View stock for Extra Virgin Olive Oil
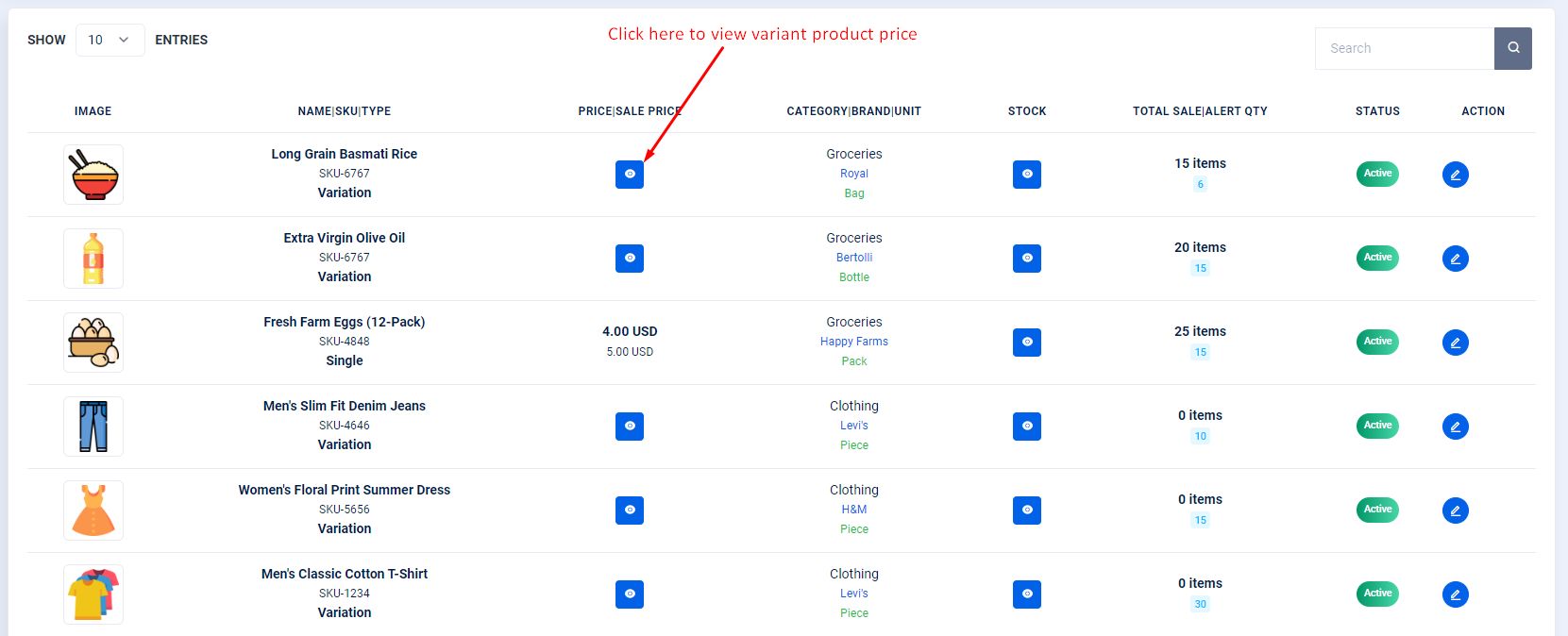 [1027, 258]
